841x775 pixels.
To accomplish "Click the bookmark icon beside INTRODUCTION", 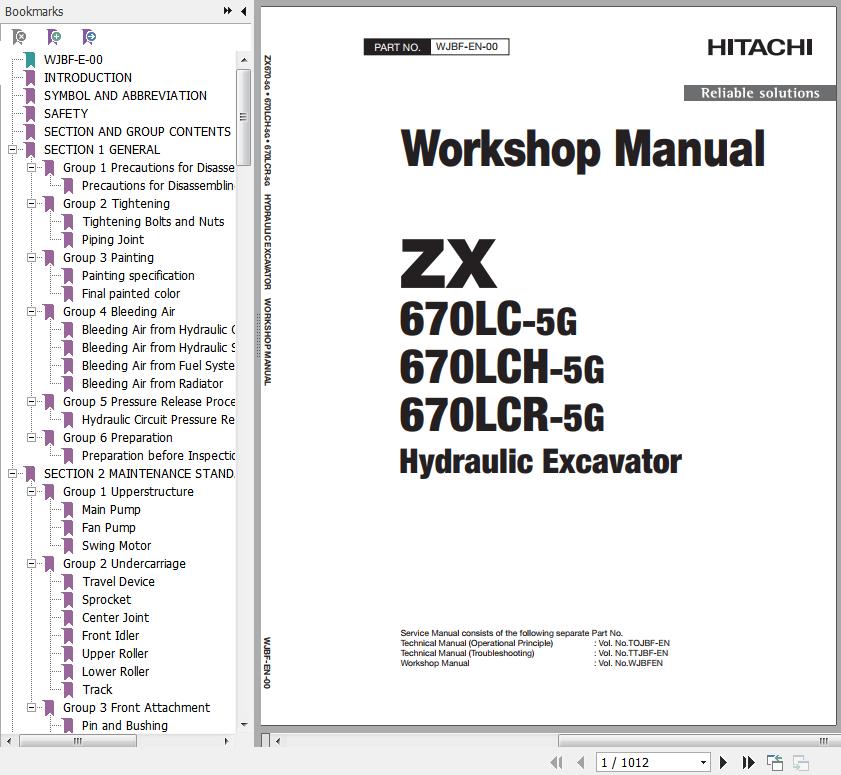I will pyautogui.click(x=30, y=78).
